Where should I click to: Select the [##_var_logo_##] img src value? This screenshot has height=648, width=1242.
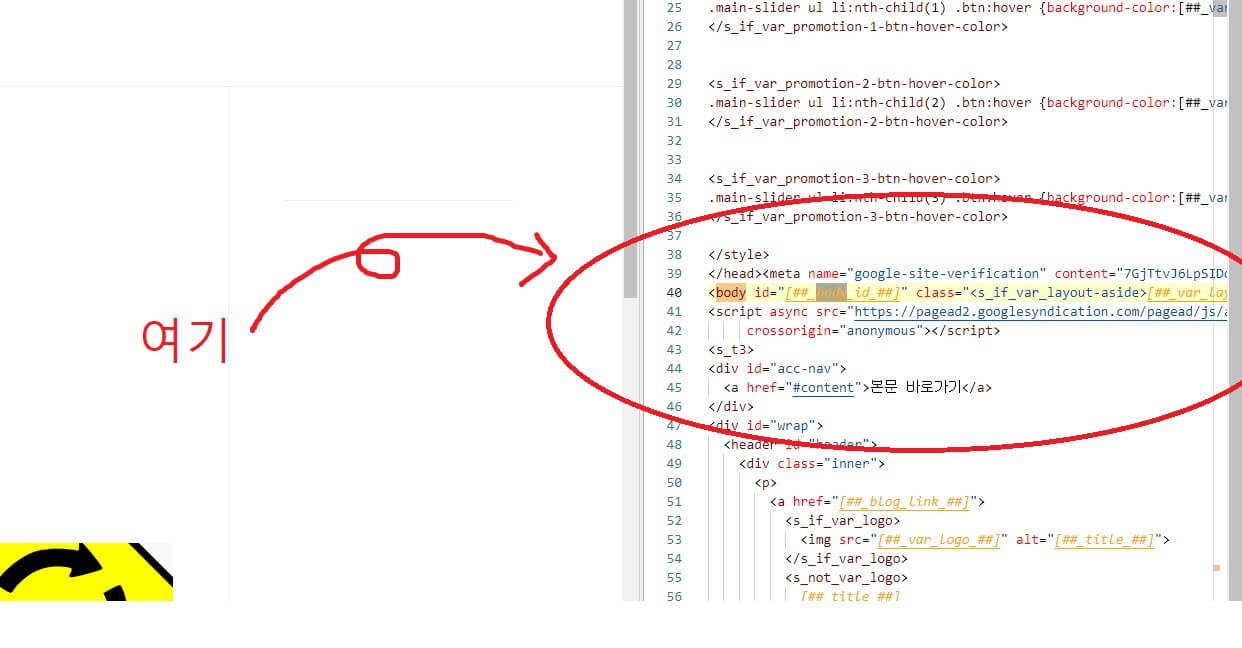(x=938, y=540)
